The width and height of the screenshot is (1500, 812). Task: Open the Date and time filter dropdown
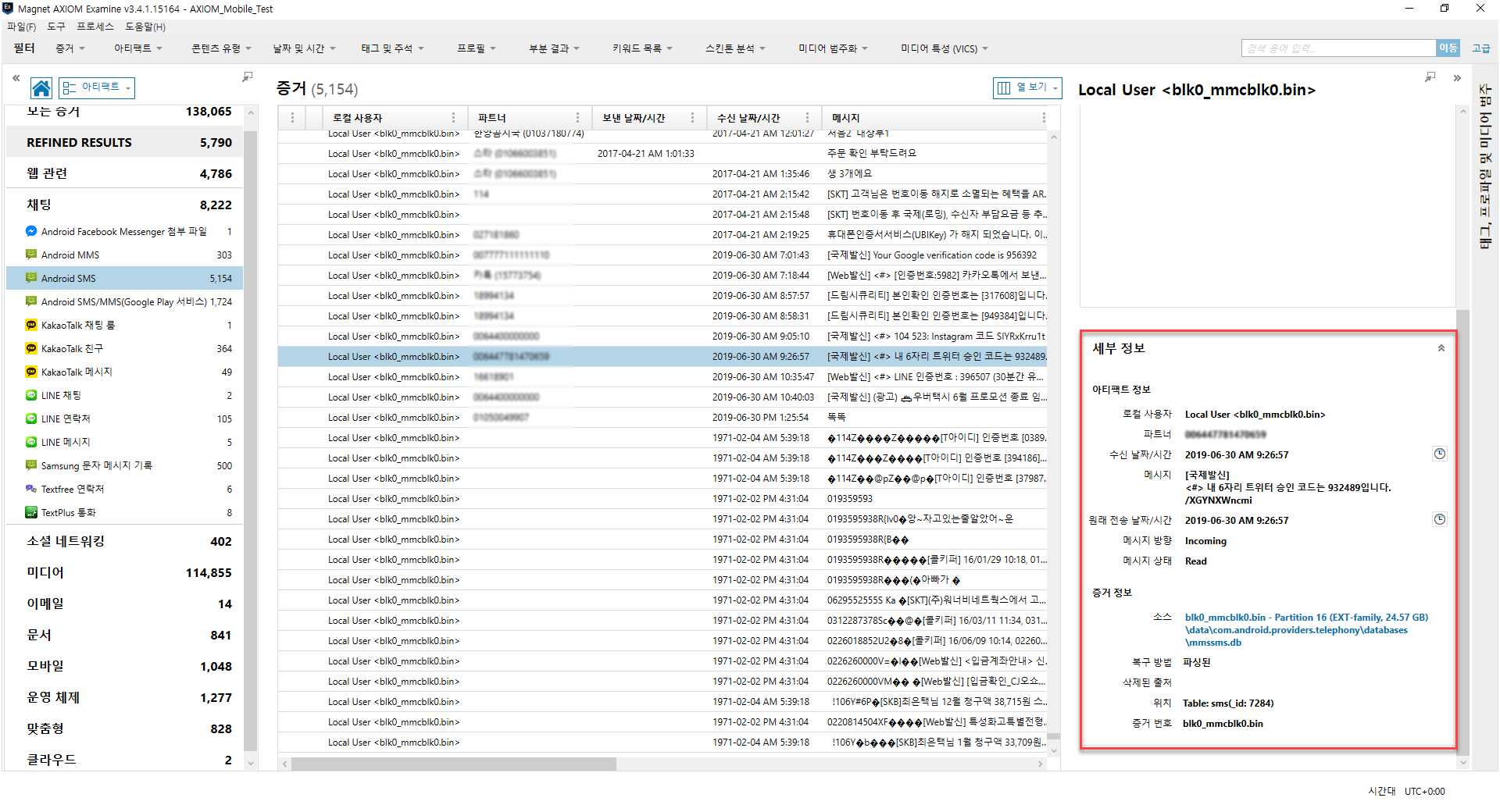(304, 48)
